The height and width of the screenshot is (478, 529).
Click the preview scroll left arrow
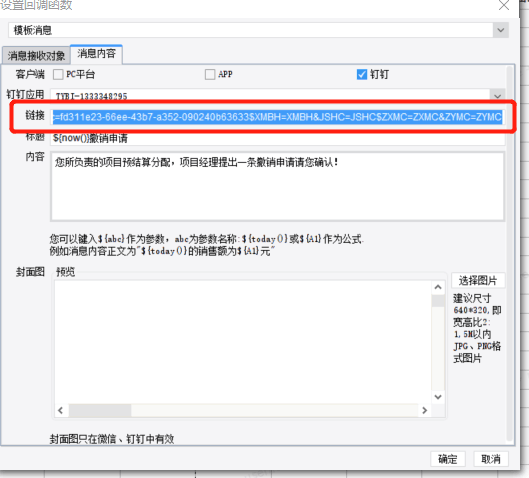click(61, 410)
